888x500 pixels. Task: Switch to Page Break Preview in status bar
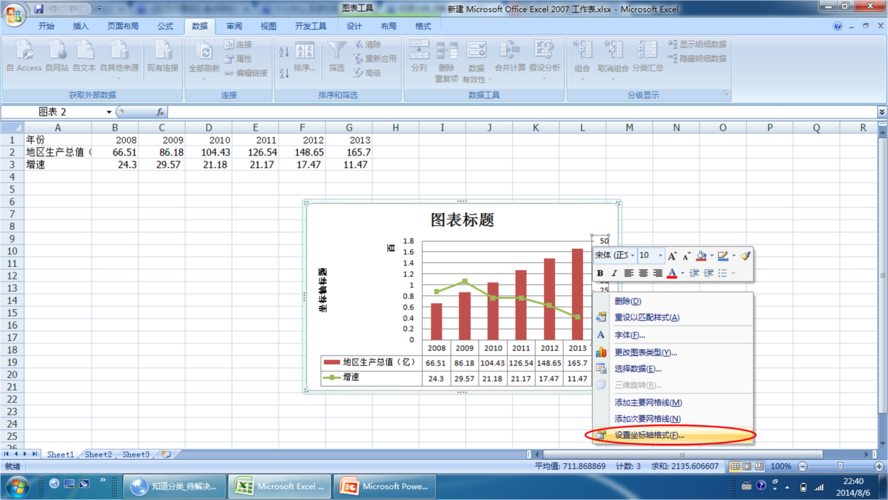(759, 467)
